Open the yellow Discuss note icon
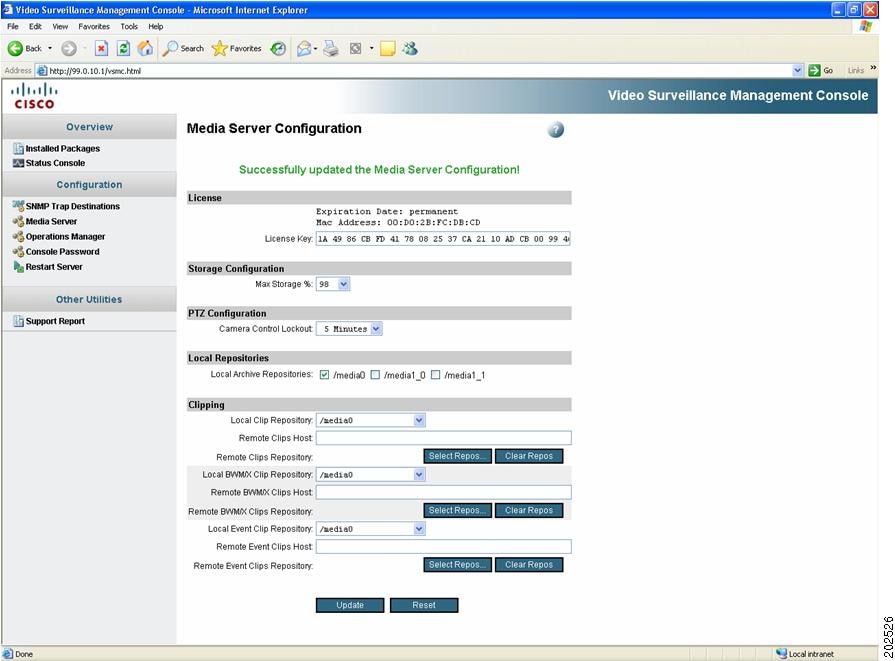Screen dimensions: 895x661 click(388, 49)
